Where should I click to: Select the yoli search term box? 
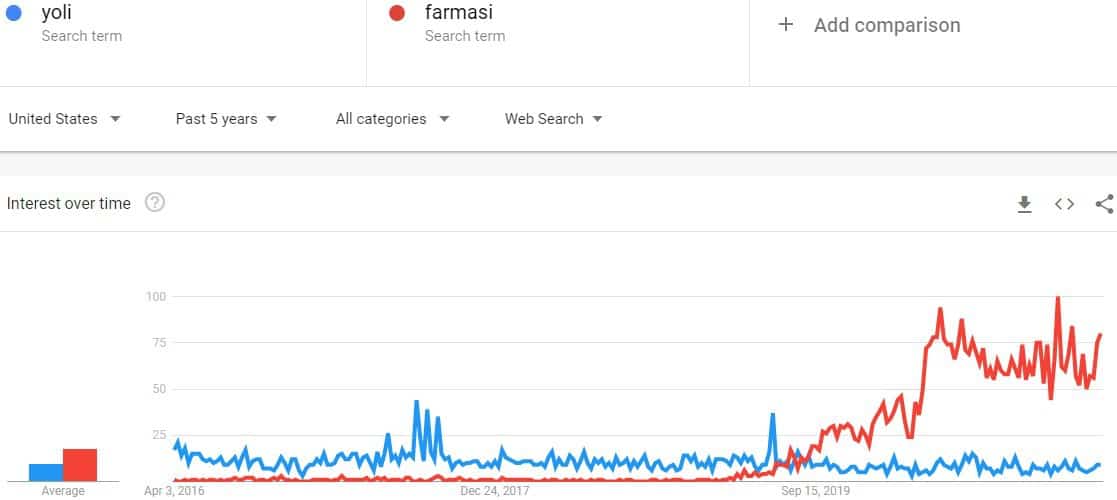pos(183,43)
